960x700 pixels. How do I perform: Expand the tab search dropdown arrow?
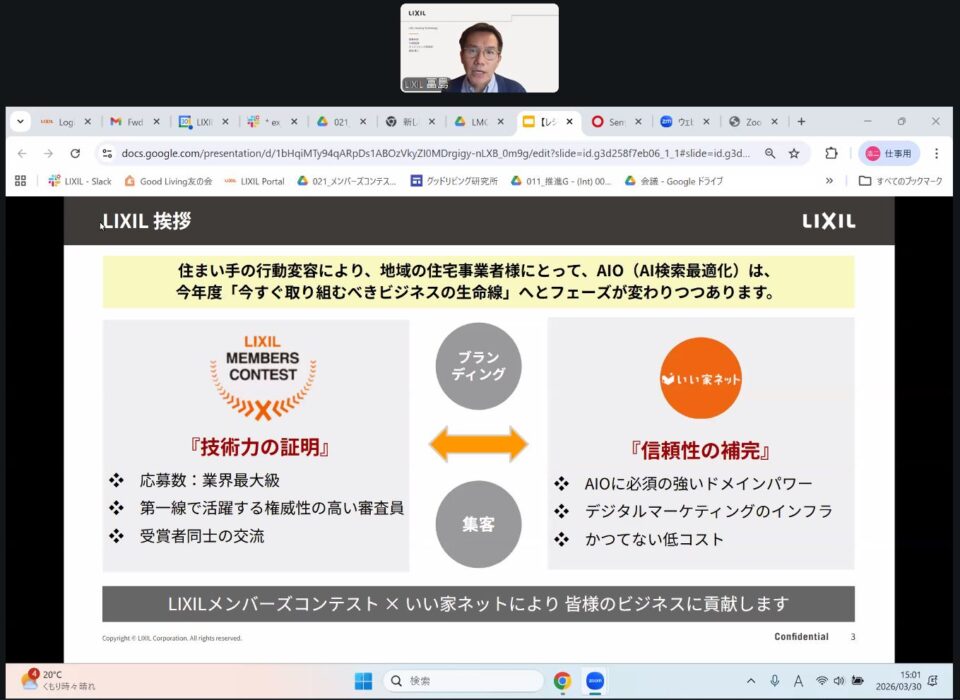[20, 121]
